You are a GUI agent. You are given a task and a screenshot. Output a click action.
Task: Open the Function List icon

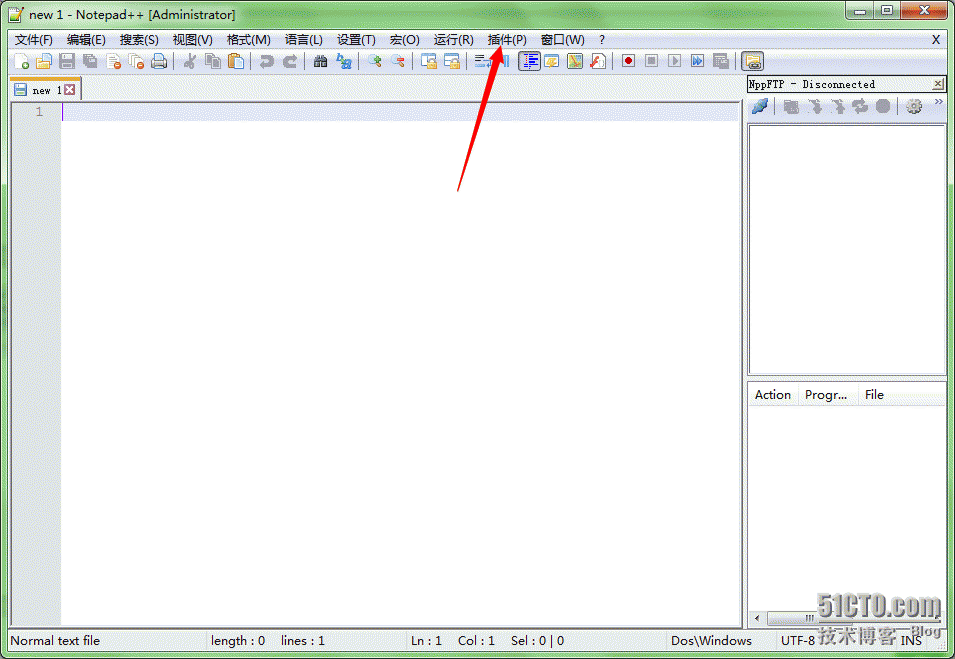click(x=598, y=62)
